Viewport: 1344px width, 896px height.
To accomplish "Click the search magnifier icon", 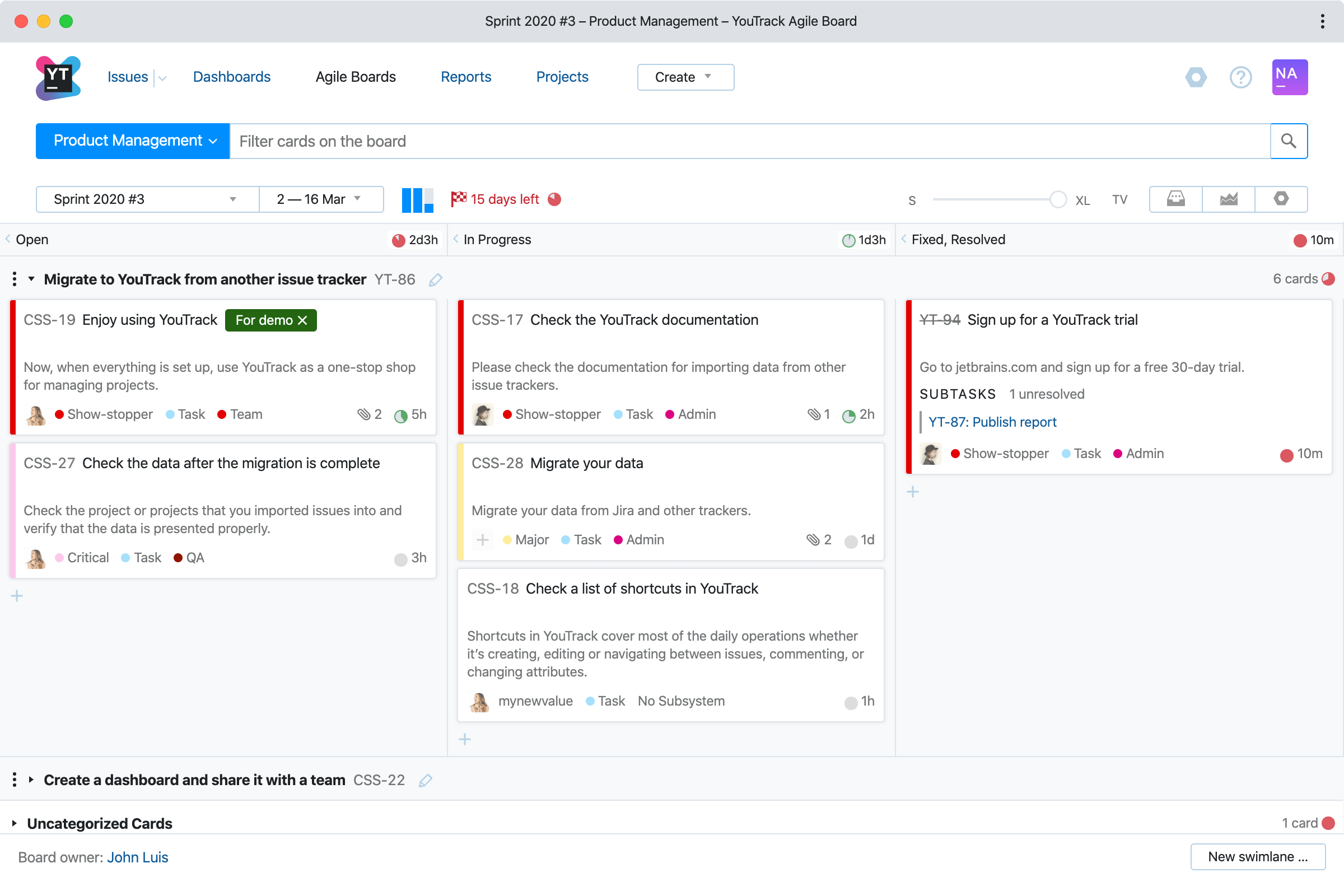I will coord(1289,141).
